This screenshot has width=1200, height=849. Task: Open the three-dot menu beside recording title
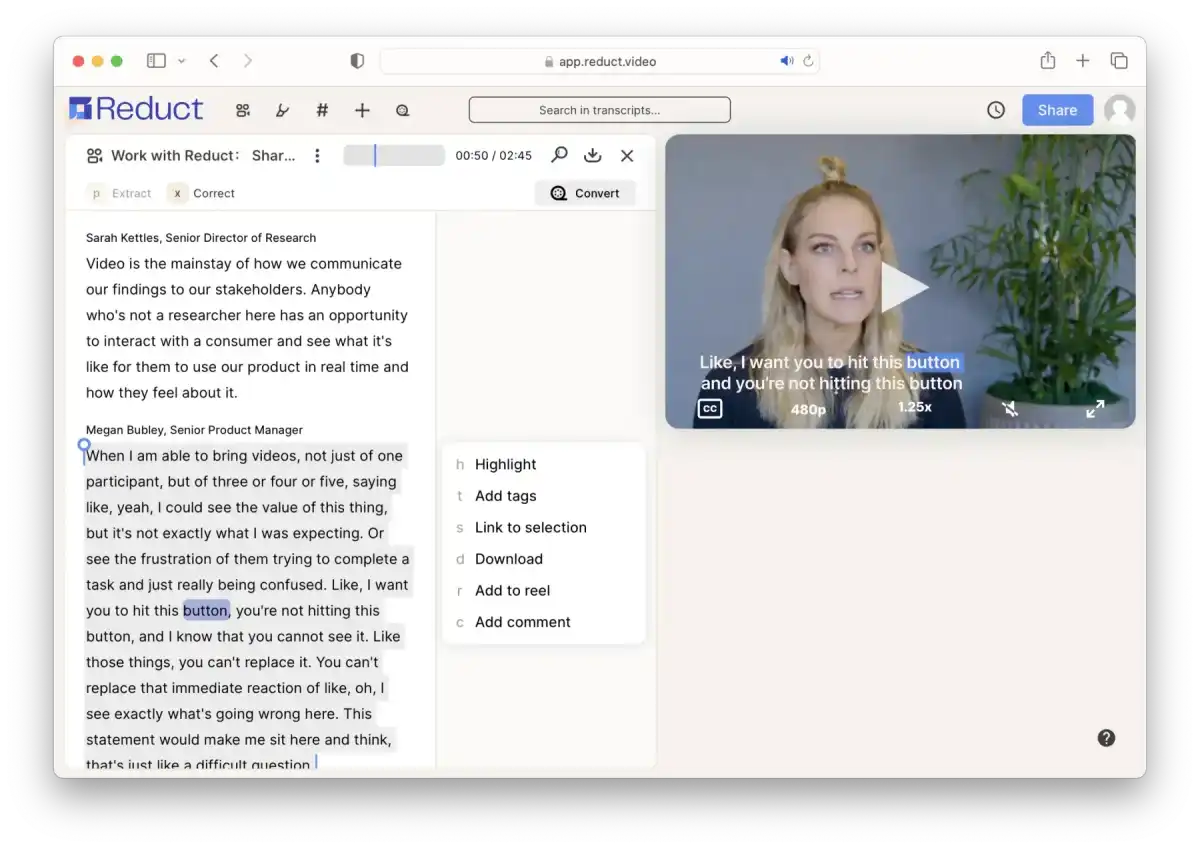[317, 155]
